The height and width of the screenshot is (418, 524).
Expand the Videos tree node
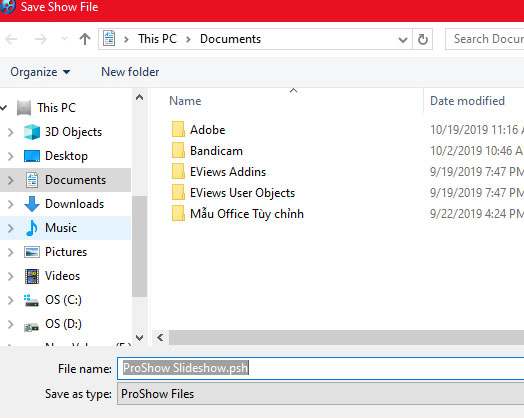click(x=11, y=277)
